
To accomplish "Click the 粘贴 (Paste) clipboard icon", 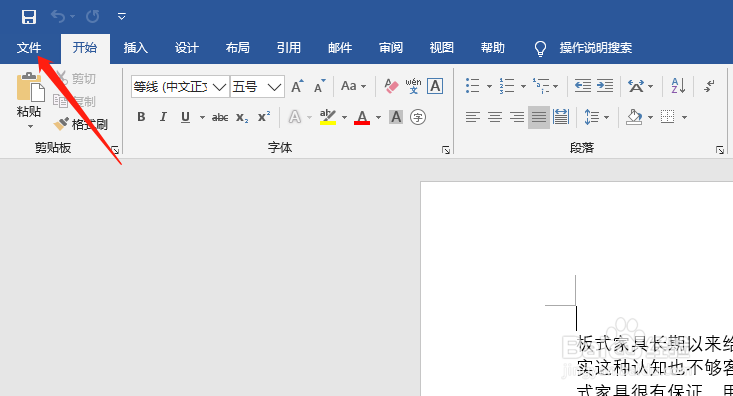I will pyautogui.click(x=30, y=87).
